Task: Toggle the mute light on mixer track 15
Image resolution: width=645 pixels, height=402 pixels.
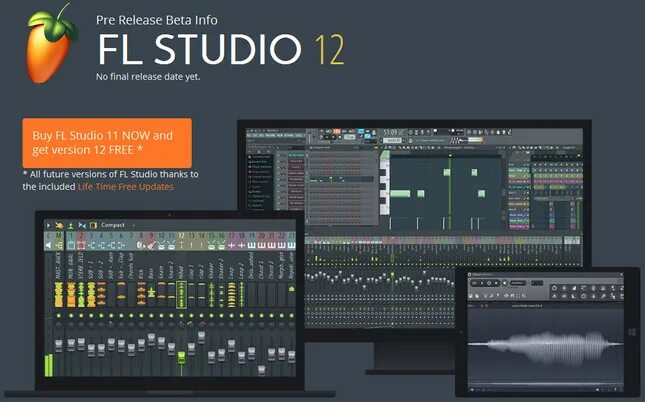Action: pyautogui.click(x=211, y=316)
